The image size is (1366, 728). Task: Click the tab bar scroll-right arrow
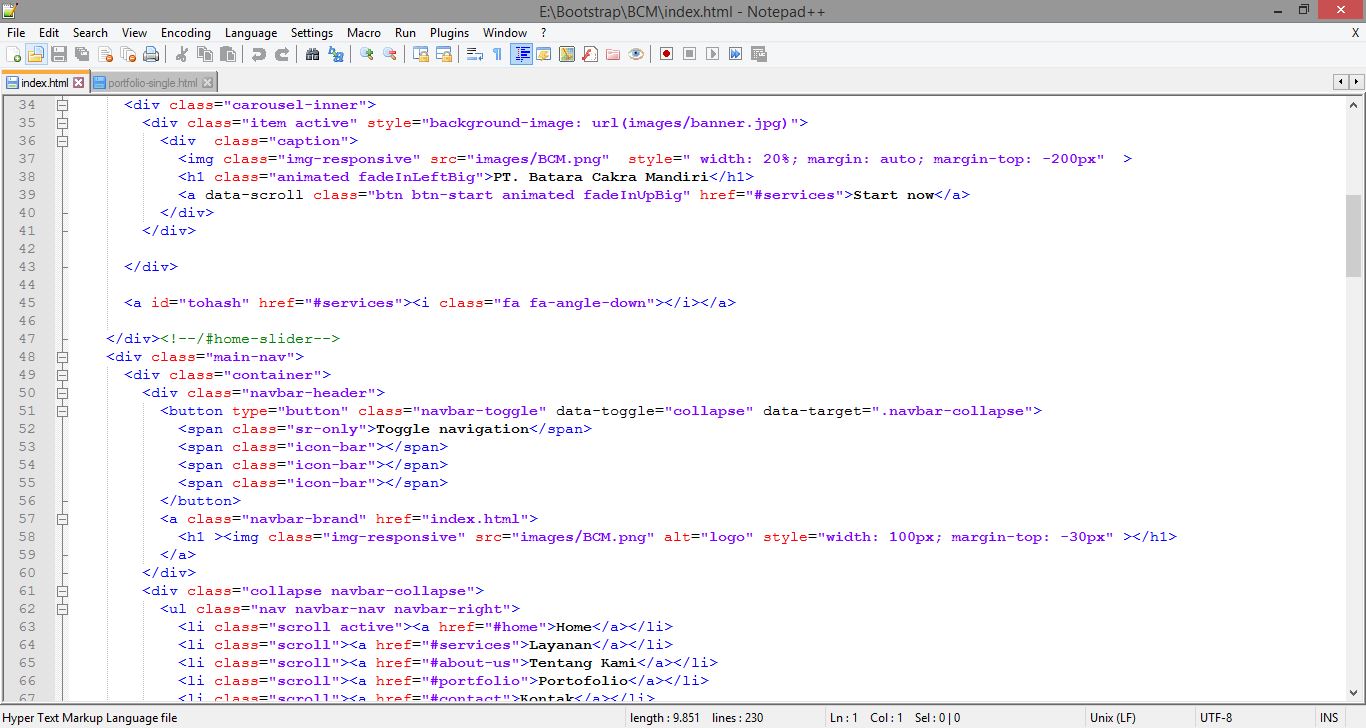[x=1355, y=82]
